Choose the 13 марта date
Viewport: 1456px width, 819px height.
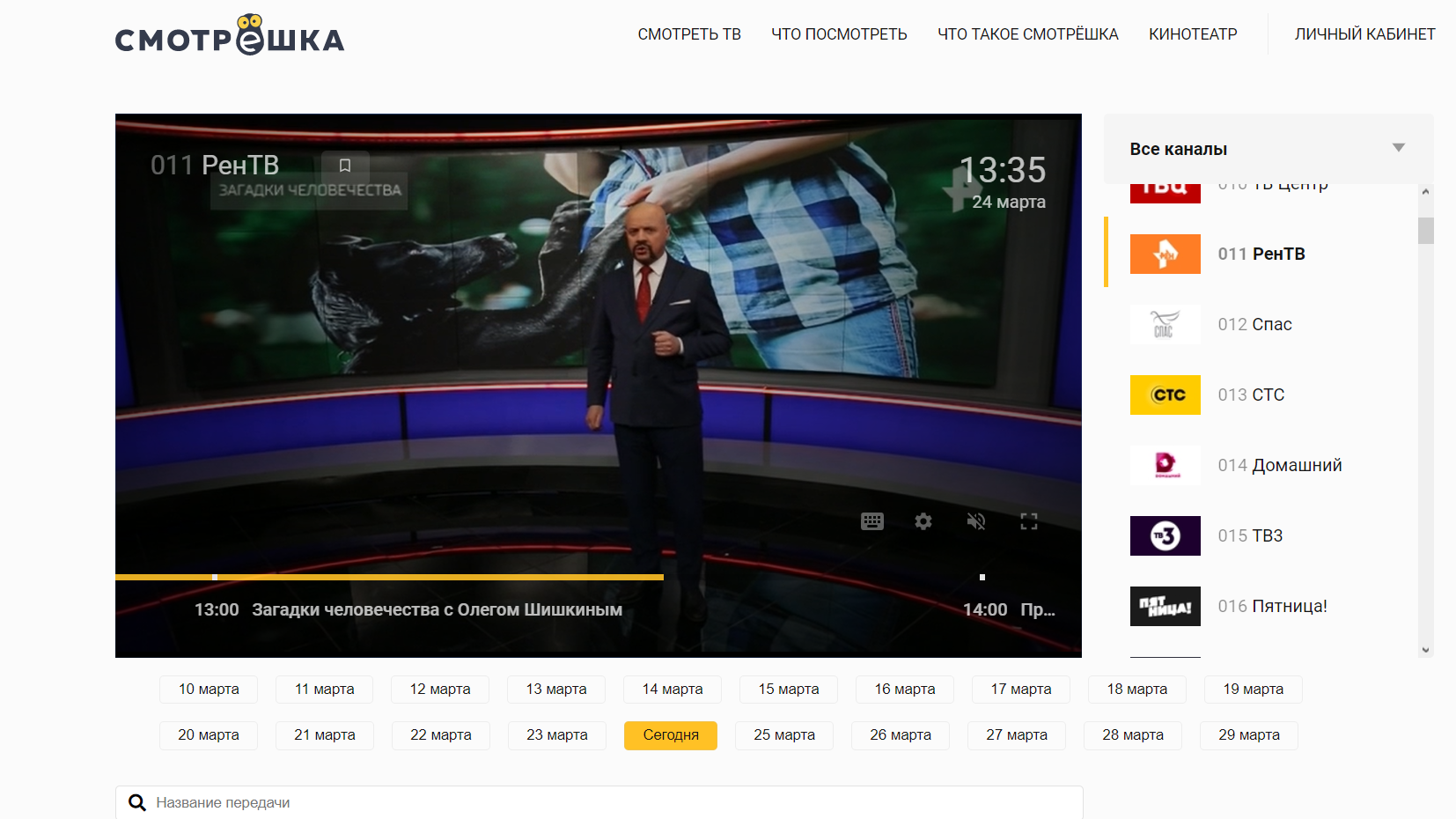point(556,690)
